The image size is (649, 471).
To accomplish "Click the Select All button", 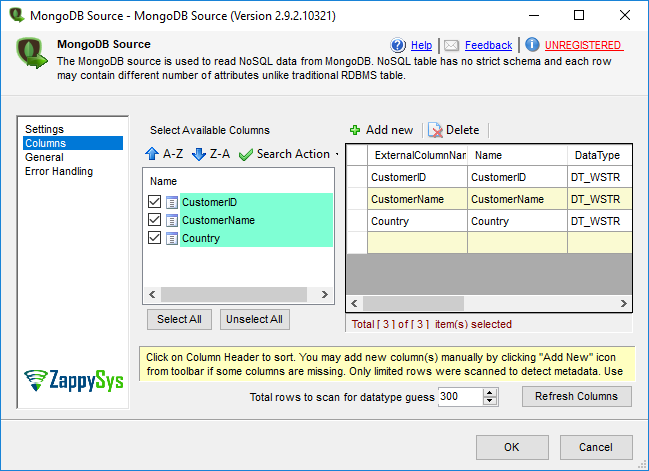I will point(179,320).
